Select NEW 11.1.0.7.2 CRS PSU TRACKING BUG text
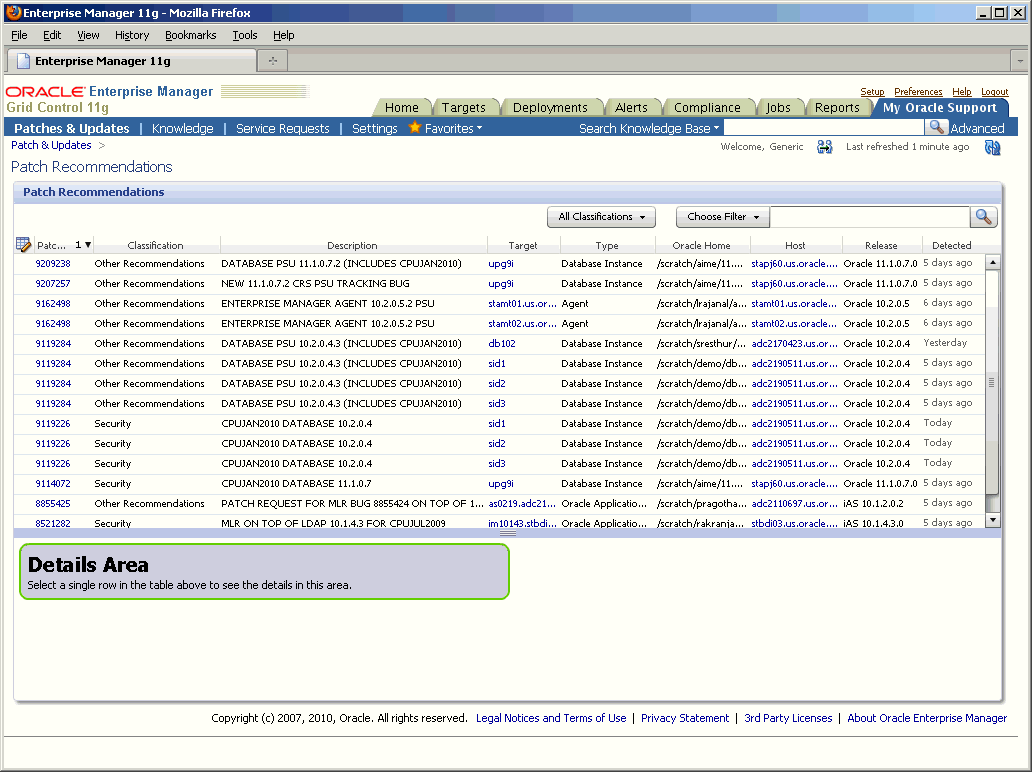Screen dimensions: 1032x772 click(x=315, y=284)
